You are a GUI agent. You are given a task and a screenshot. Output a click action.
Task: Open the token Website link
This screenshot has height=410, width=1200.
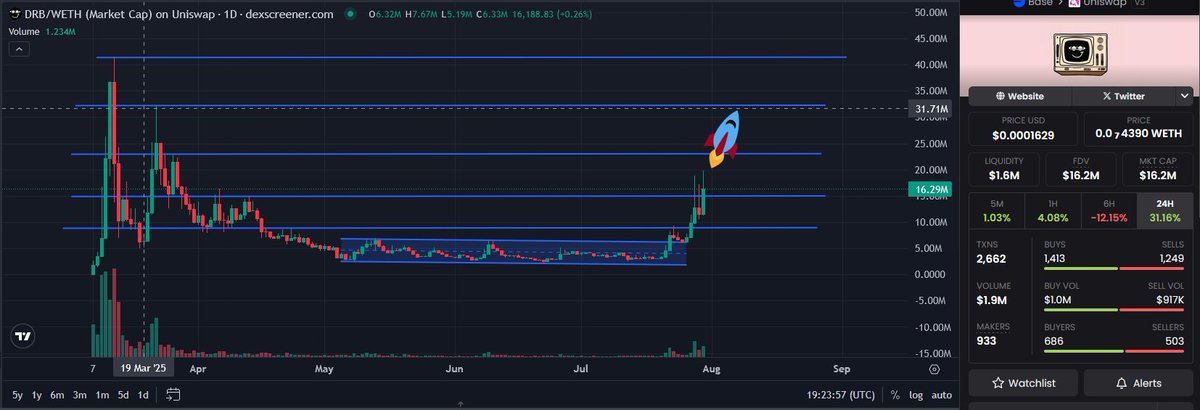click(1020, 96)
